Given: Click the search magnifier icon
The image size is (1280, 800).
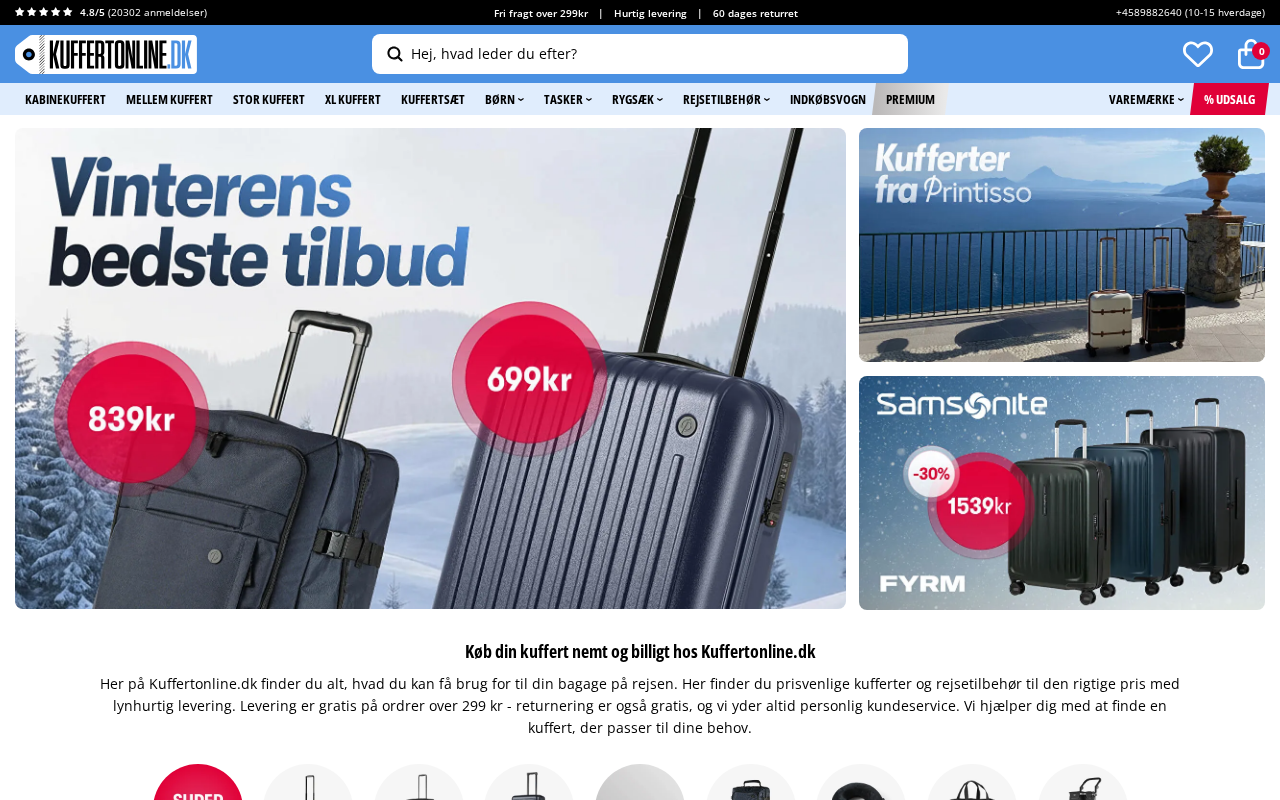Looking at the screenshot, I should click(395, 54).
